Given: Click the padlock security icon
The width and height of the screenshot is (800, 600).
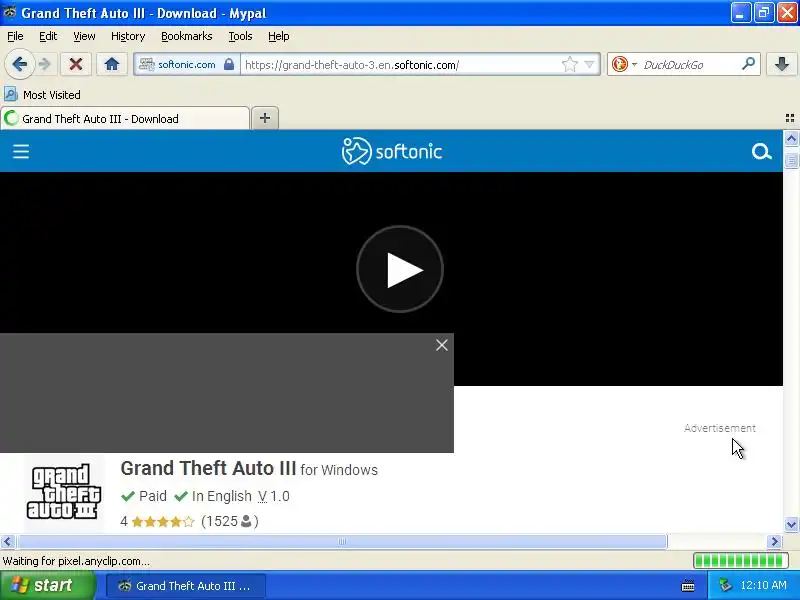Looking at the screenshot, I should [229, 64].
